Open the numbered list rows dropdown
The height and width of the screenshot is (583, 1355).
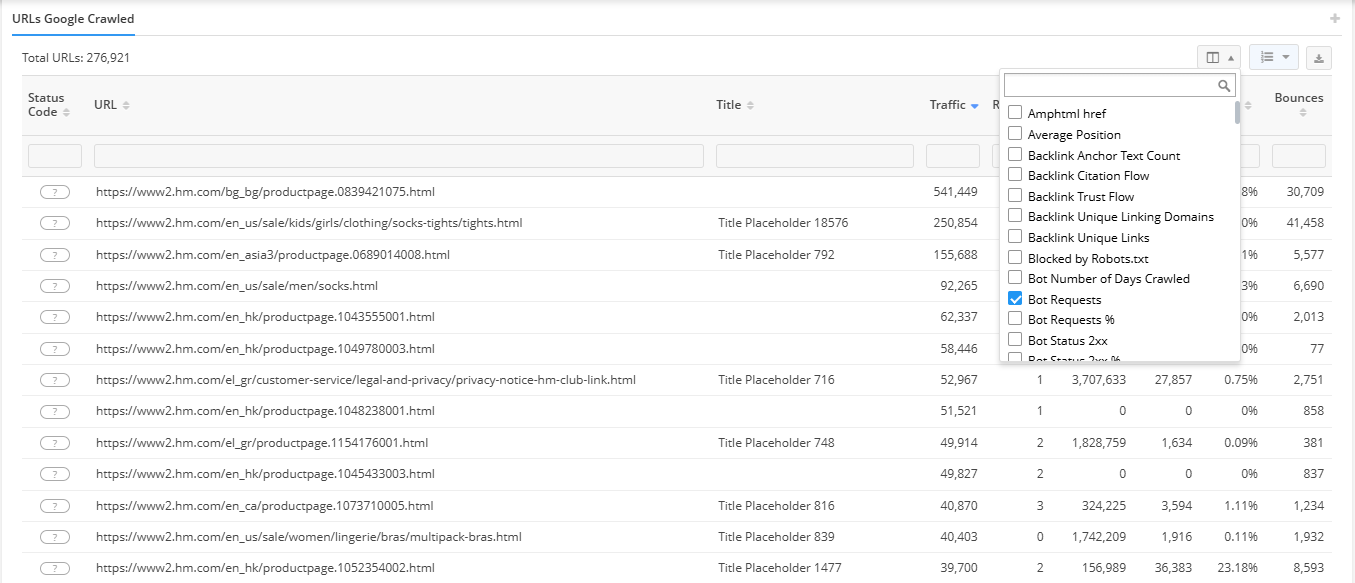tap(1274, 58)
